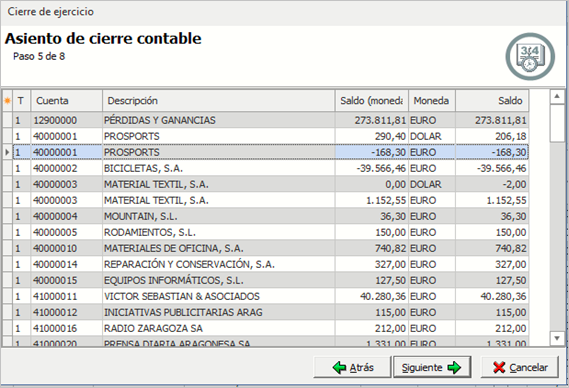
Task: Sort by the Descripción column header
Action: click(x=219, y=101)
